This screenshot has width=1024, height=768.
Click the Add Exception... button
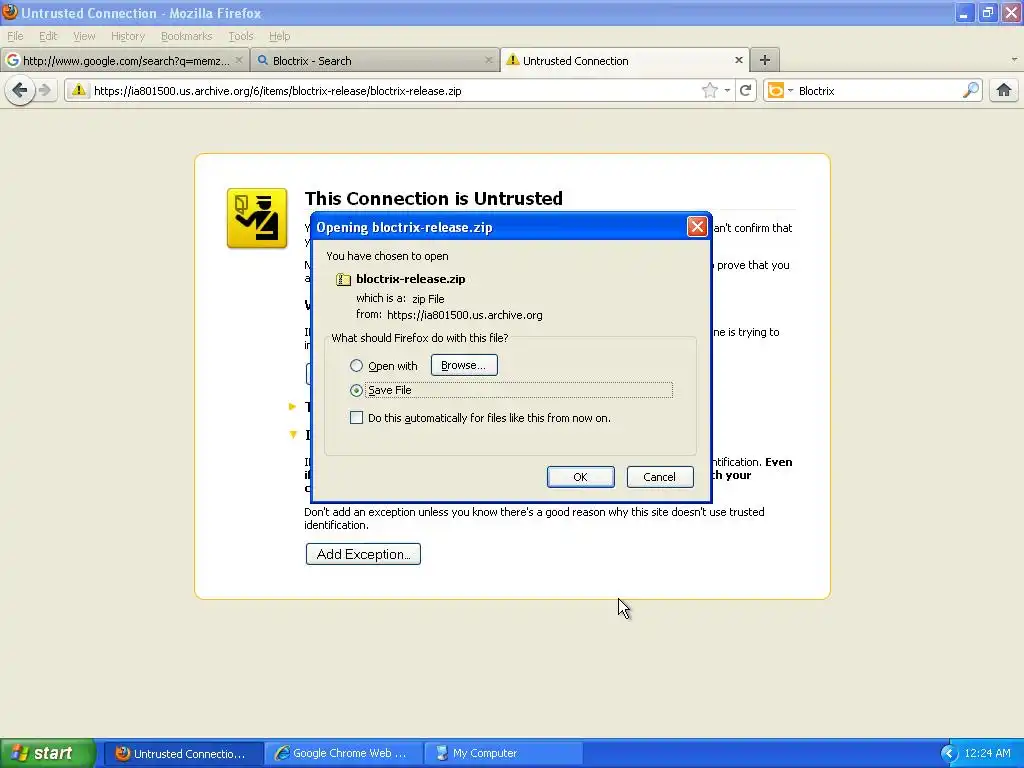[x=363, y=554]
